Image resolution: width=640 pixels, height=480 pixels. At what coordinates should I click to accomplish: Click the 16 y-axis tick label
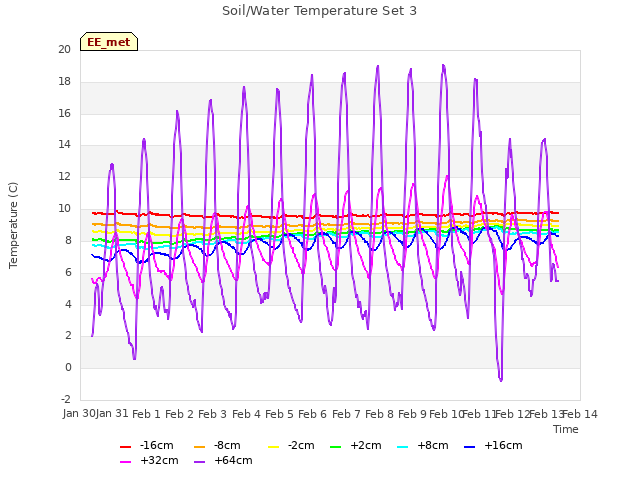point(64,113)
